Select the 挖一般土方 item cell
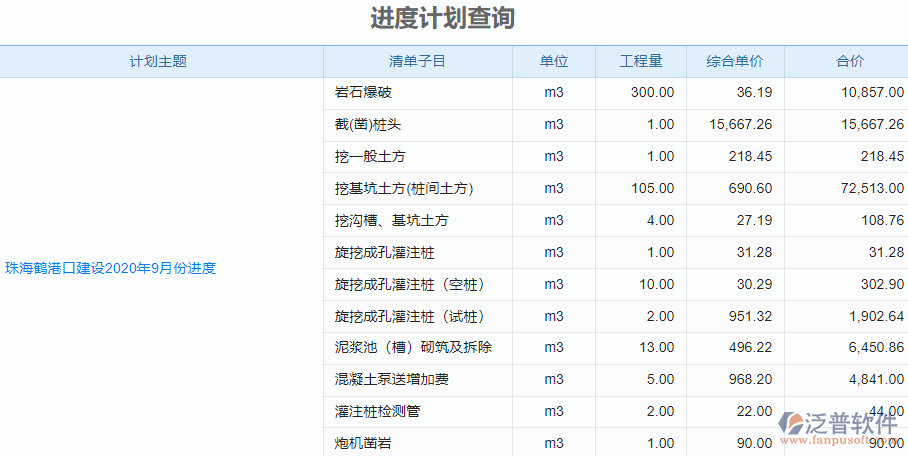 click(x=418, y=156)
